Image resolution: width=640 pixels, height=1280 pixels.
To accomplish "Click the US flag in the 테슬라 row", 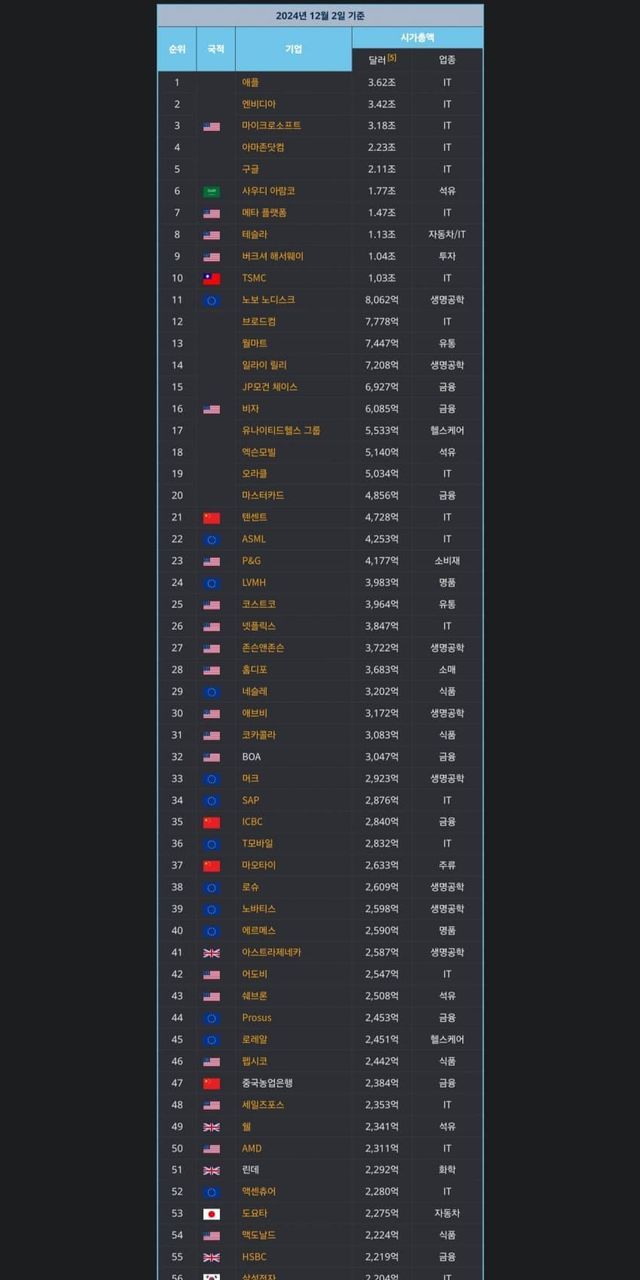I will coord(211,235).
